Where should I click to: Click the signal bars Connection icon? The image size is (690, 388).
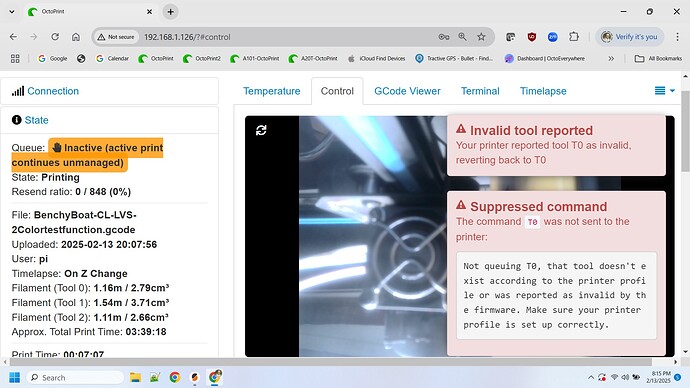[x=18, y=91]
